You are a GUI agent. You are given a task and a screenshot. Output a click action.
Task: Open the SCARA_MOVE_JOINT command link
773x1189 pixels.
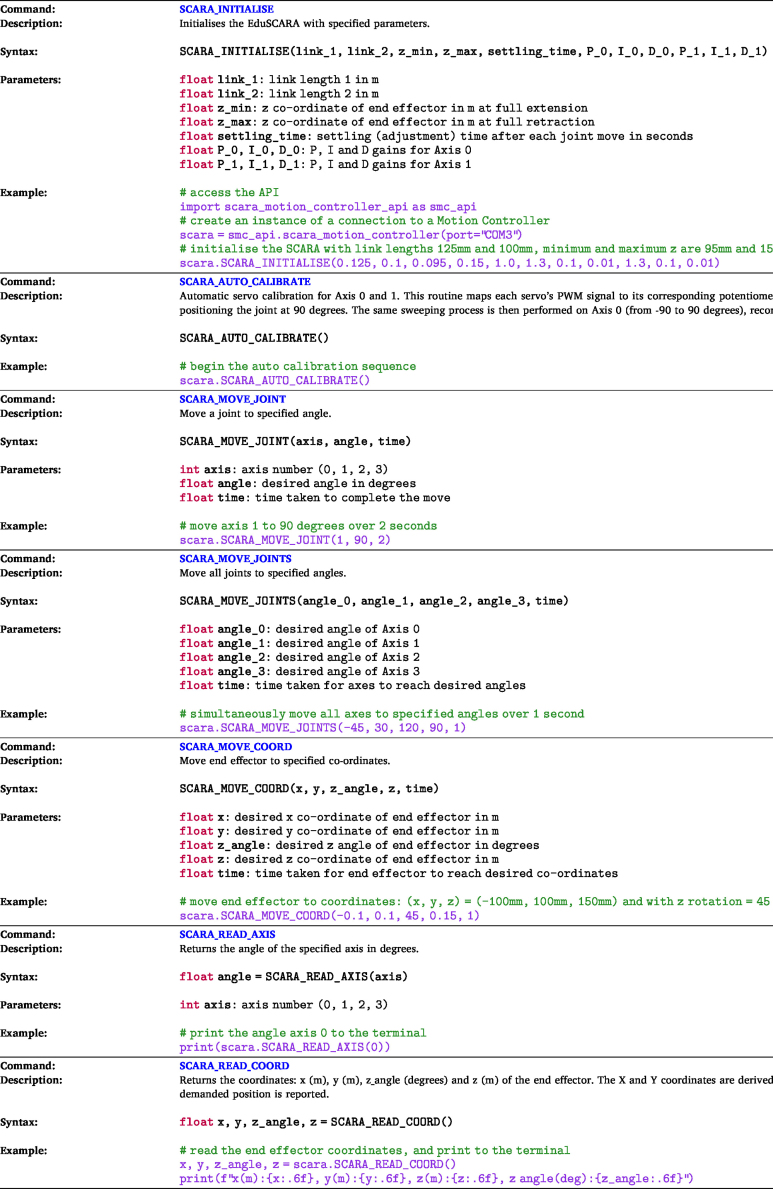(x=232, y=399)
